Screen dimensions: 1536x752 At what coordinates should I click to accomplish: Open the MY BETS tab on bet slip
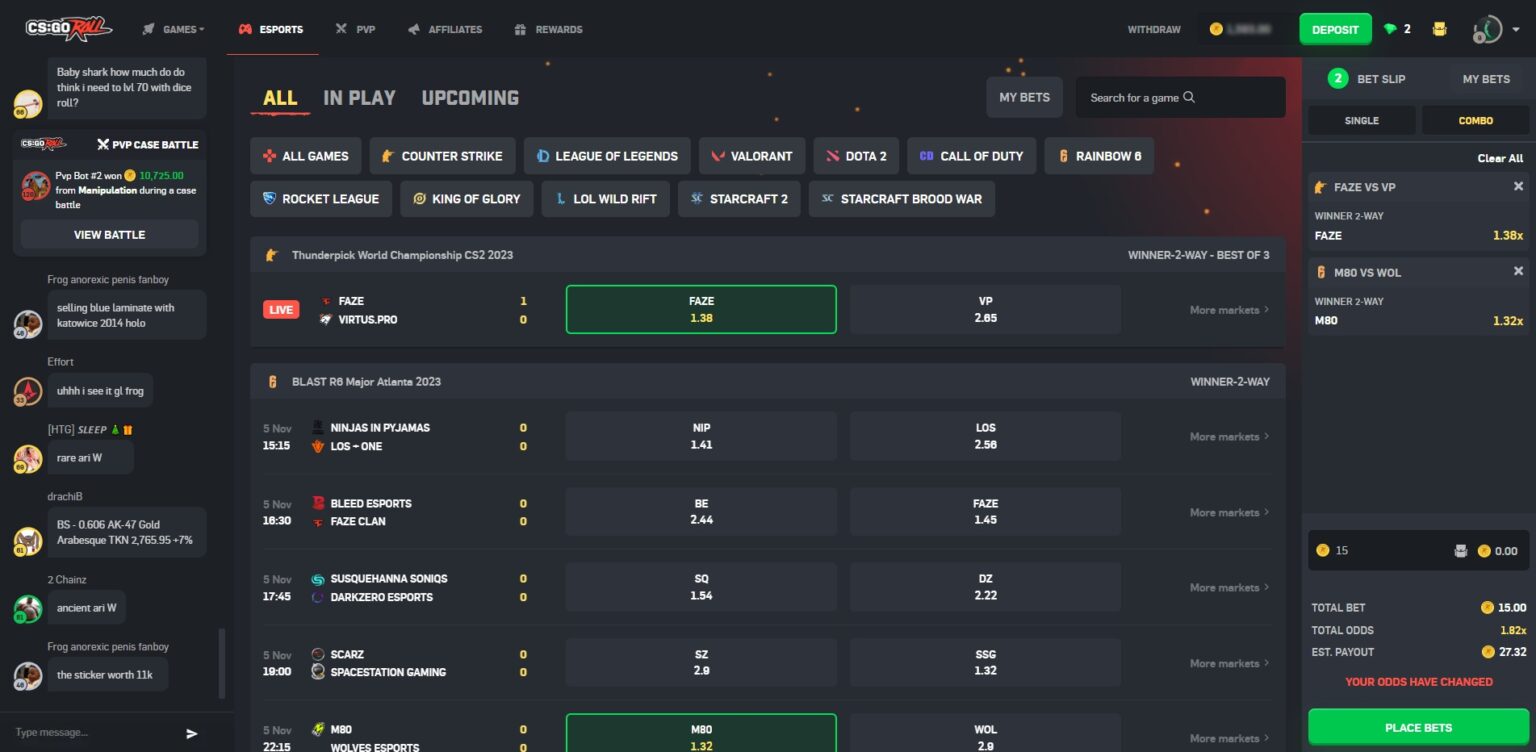pyautogui.click(x=1485, y=79)
